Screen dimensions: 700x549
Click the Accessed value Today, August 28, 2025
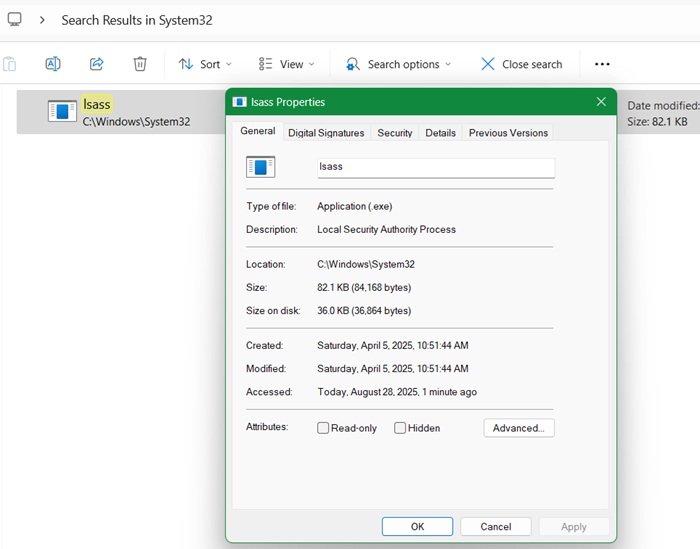click(397, 392)
